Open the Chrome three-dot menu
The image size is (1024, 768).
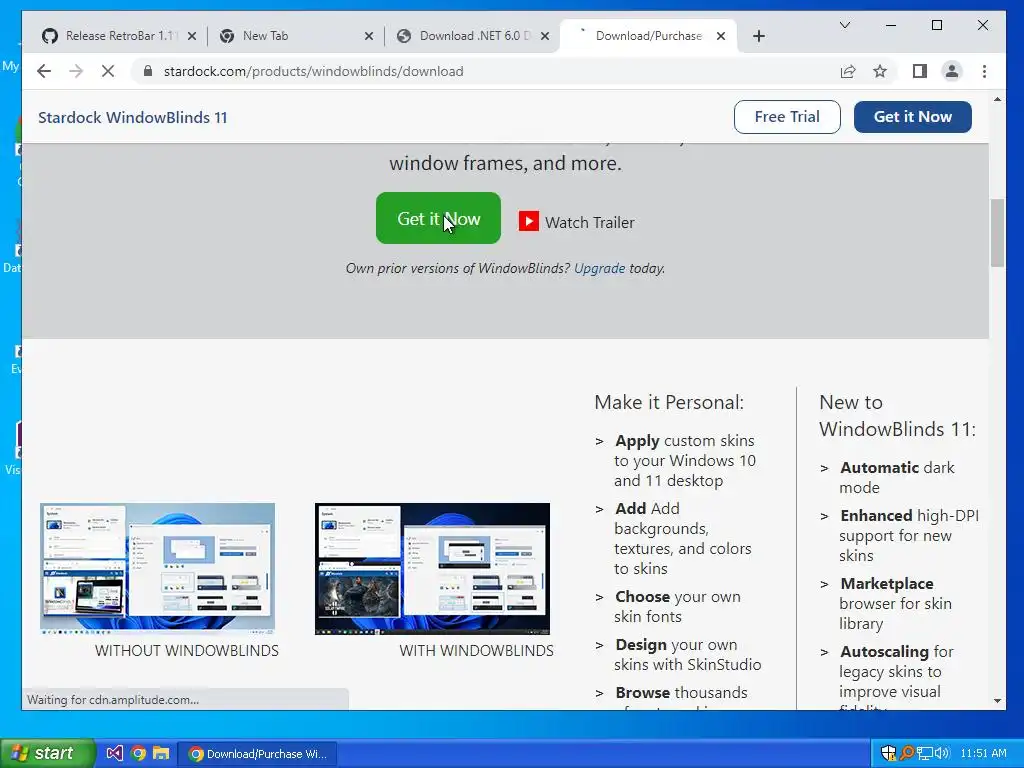point(985,71)
